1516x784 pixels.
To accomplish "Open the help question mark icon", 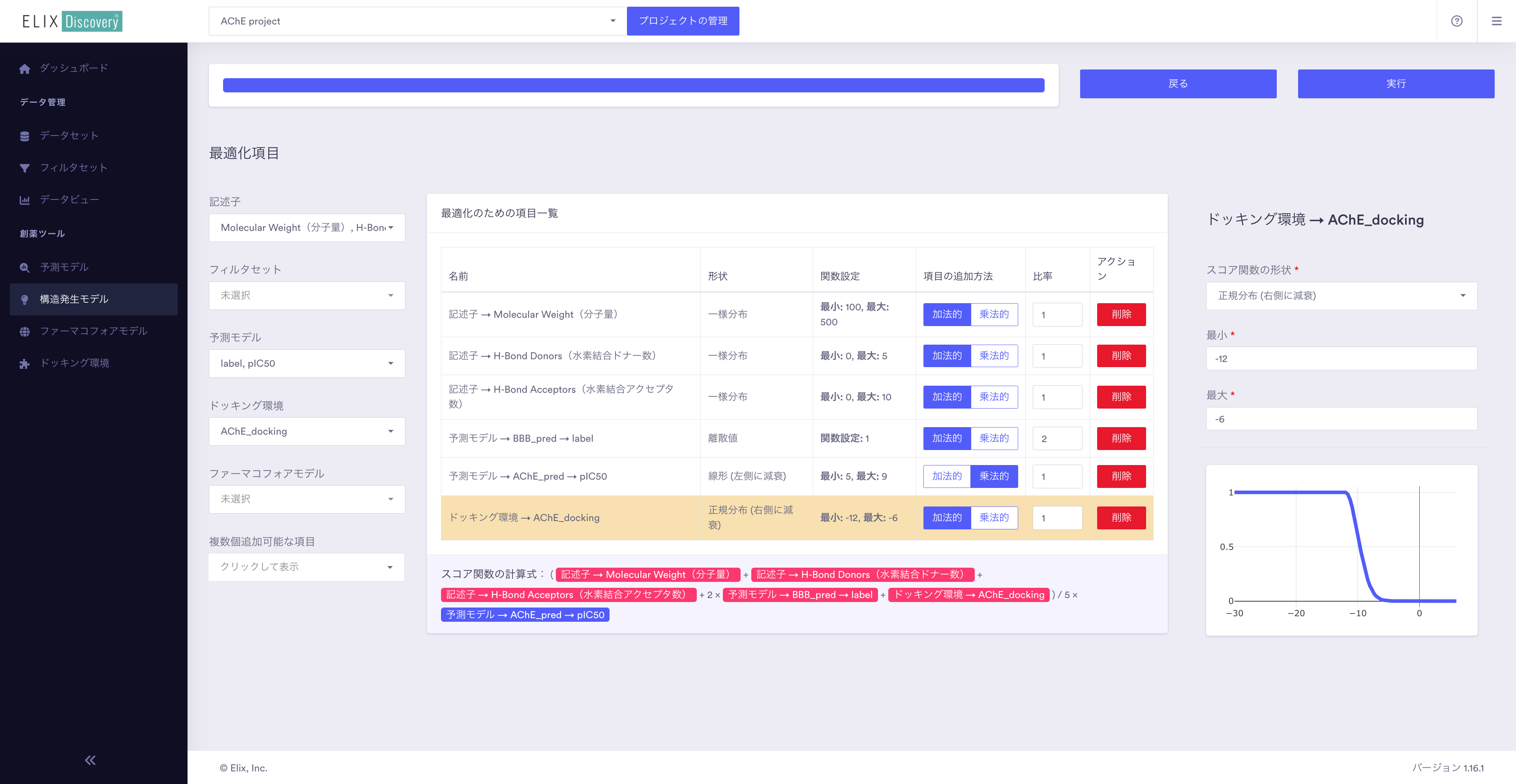I will click(x=1456, y=21).
